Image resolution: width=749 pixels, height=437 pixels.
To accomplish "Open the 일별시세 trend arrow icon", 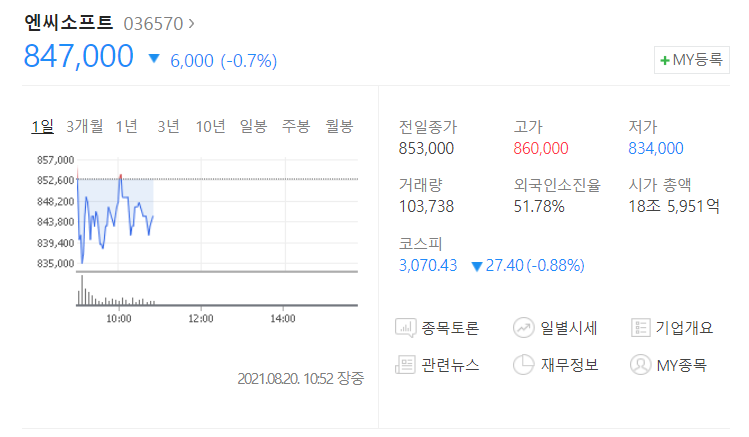I will [524, 328].
